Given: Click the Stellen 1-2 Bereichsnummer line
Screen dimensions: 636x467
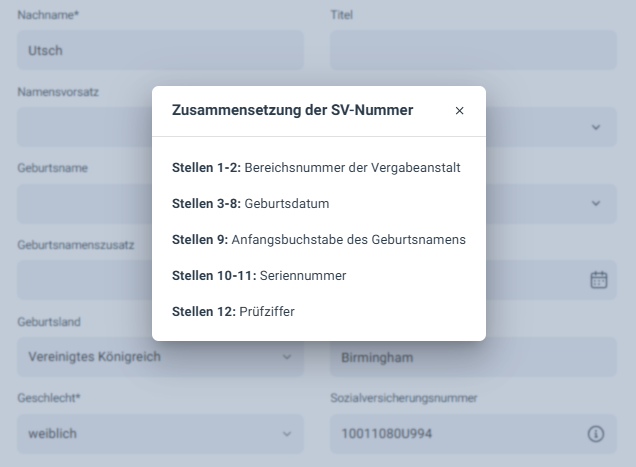Looking at the screenshot, I should coord(316,168).
